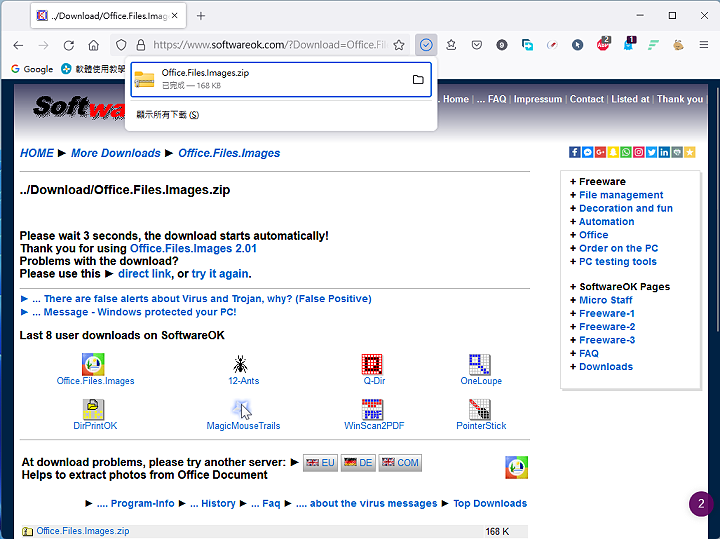Share on LinkedIn icon
720x539 pixels.
(664, 152)
